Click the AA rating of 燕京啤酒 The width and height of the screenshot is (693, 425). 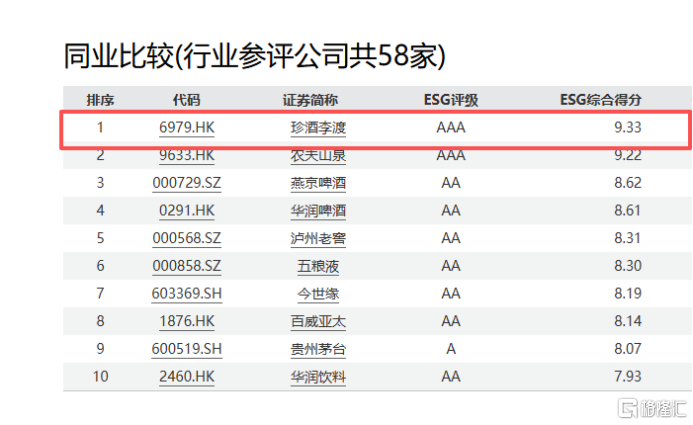451,182
